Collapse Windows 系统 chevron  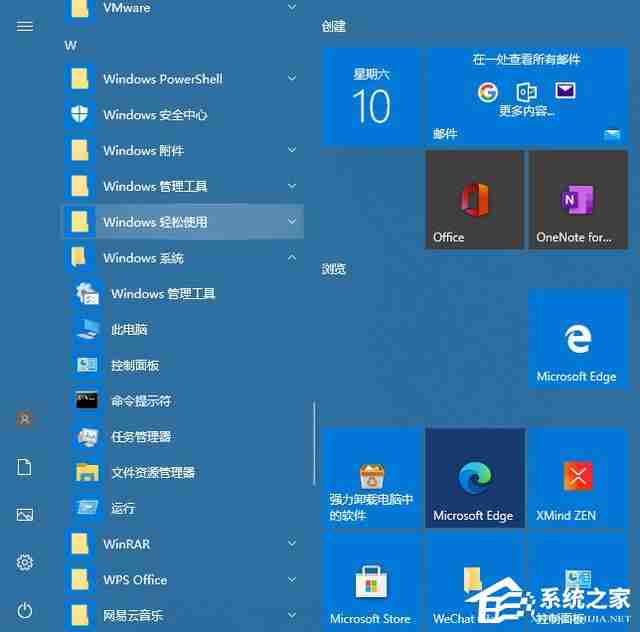click(x=292, y=257)
